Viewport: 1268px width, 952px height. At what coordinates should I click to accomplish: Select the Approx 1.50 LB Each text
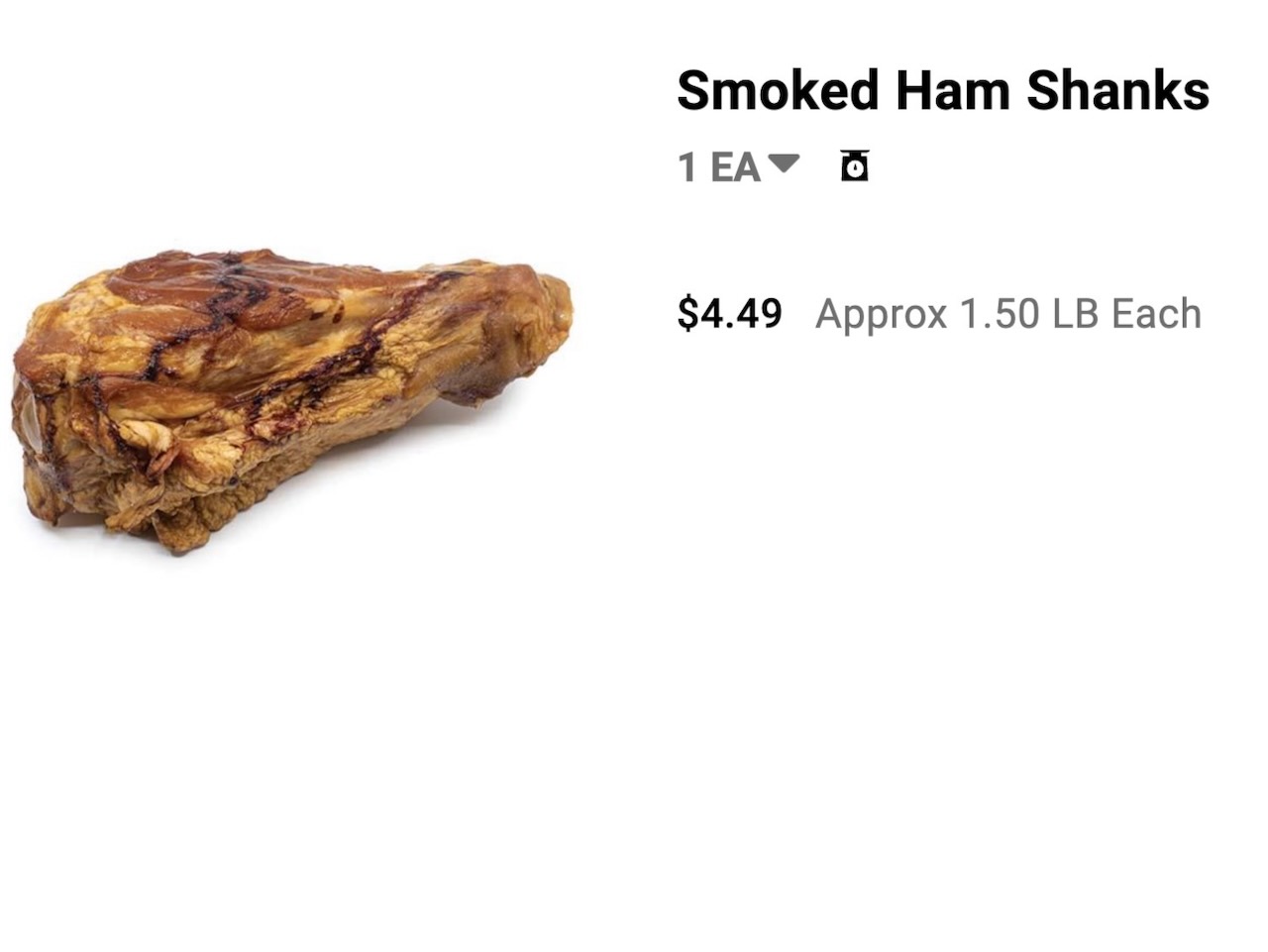point(1008,314)
